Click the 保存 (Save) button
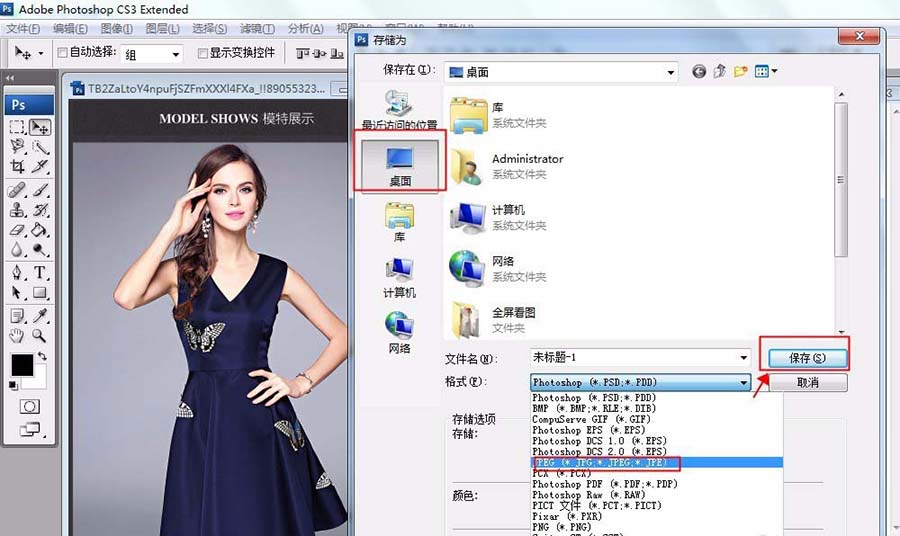This screenshot has height=536, width=900. point(806,357)
